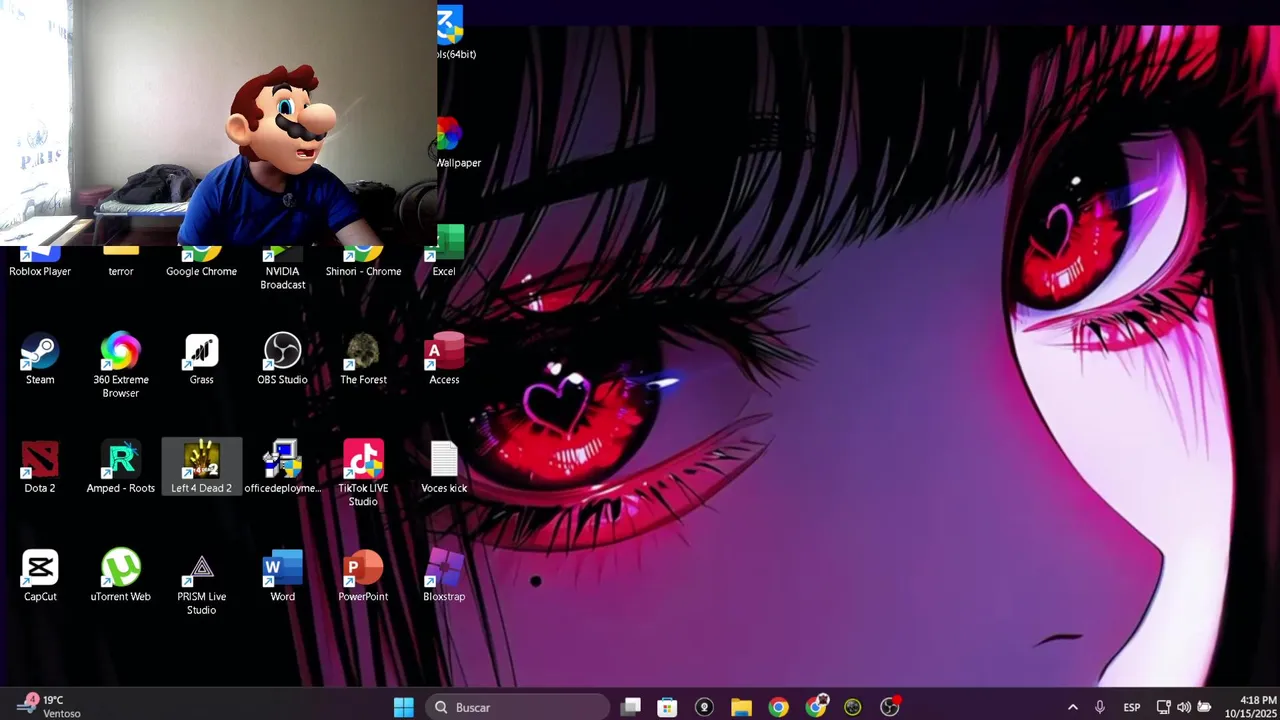Image resolution: width=1280 pixels, height=720 pixels.
Task: Click the Shinori - Chrome label
Action: [363, 271]
